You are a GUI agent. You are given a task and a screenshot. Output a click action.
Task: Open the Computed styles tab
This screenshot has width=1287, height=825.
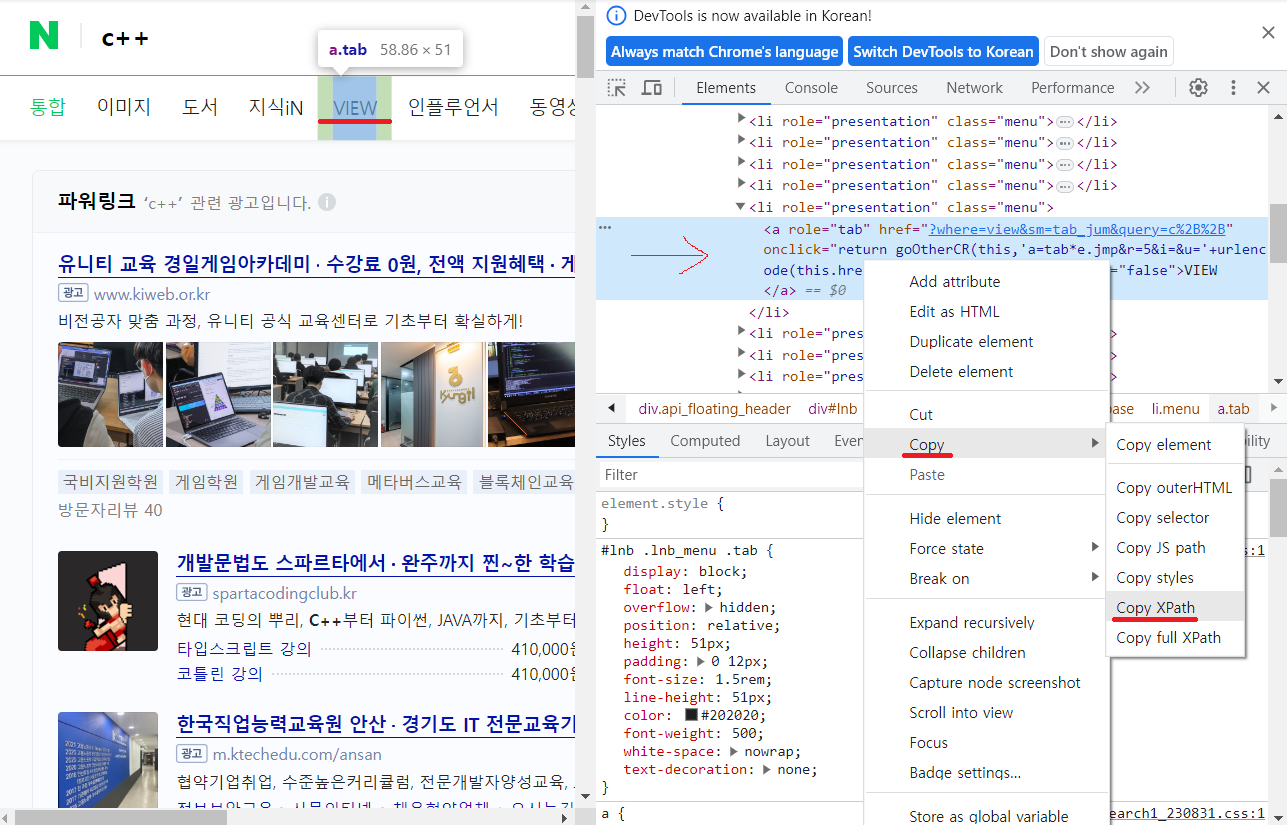click(x=705, y=441)
